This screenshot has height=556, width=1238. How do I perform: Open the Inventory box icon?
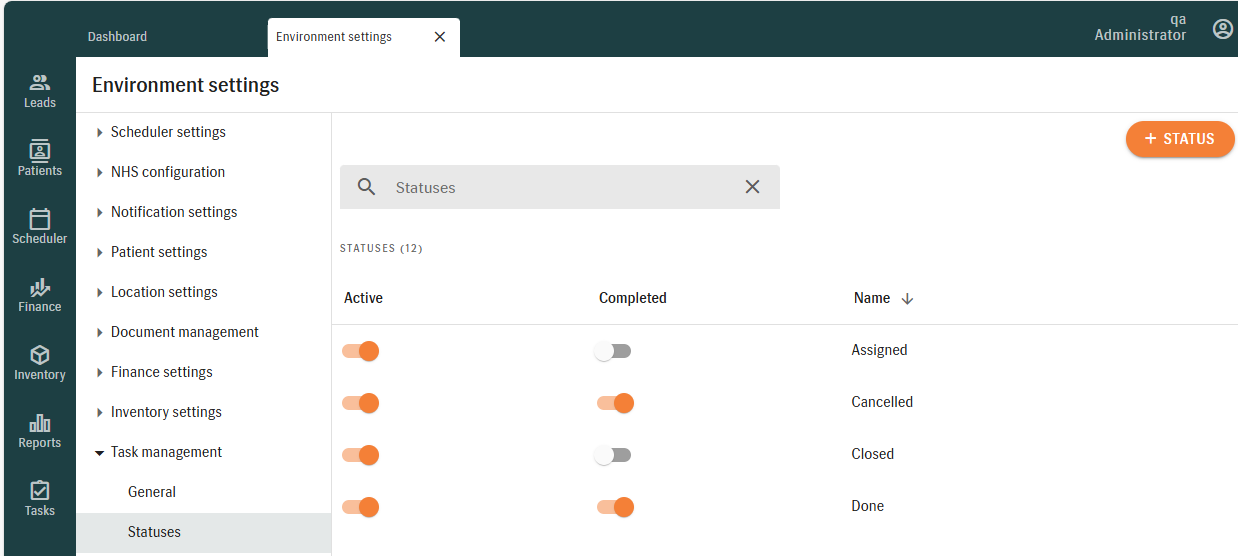point(40,356)
